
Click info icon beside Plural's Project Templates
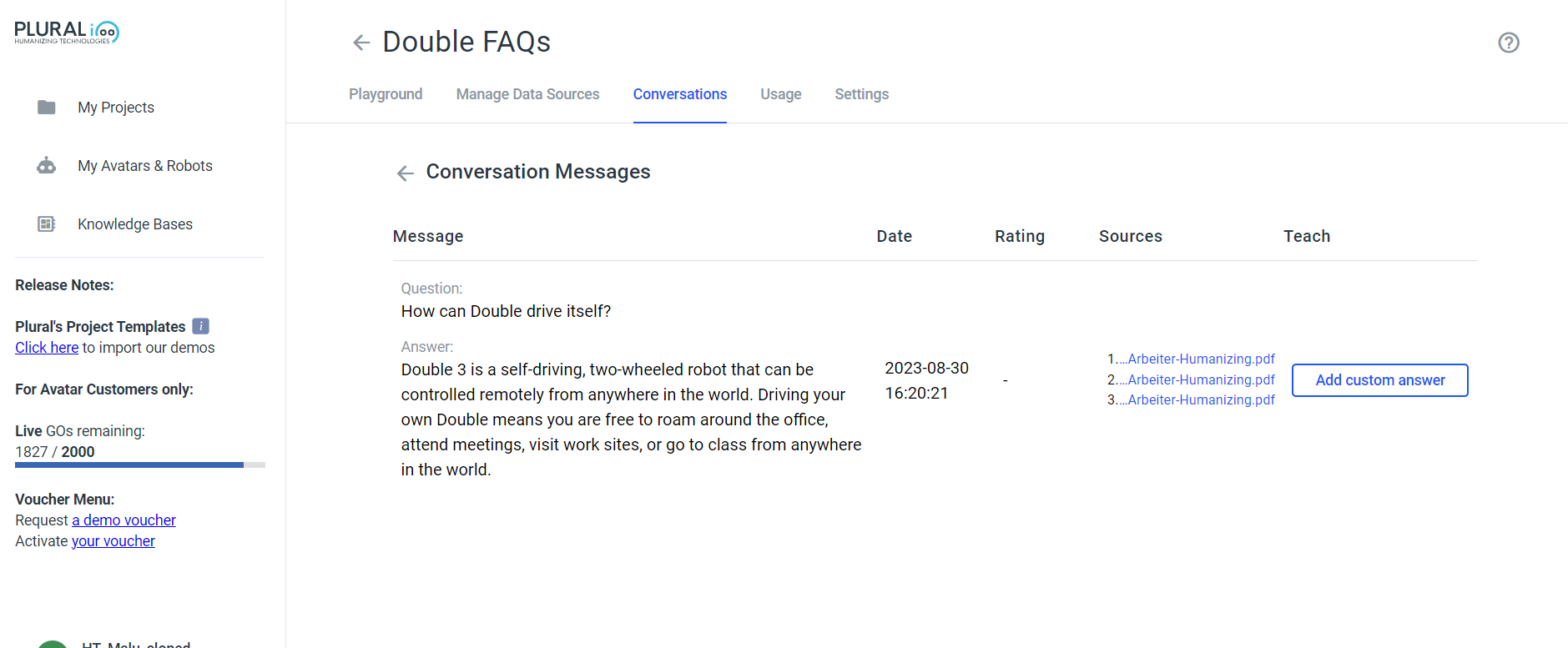pos(200,326)
